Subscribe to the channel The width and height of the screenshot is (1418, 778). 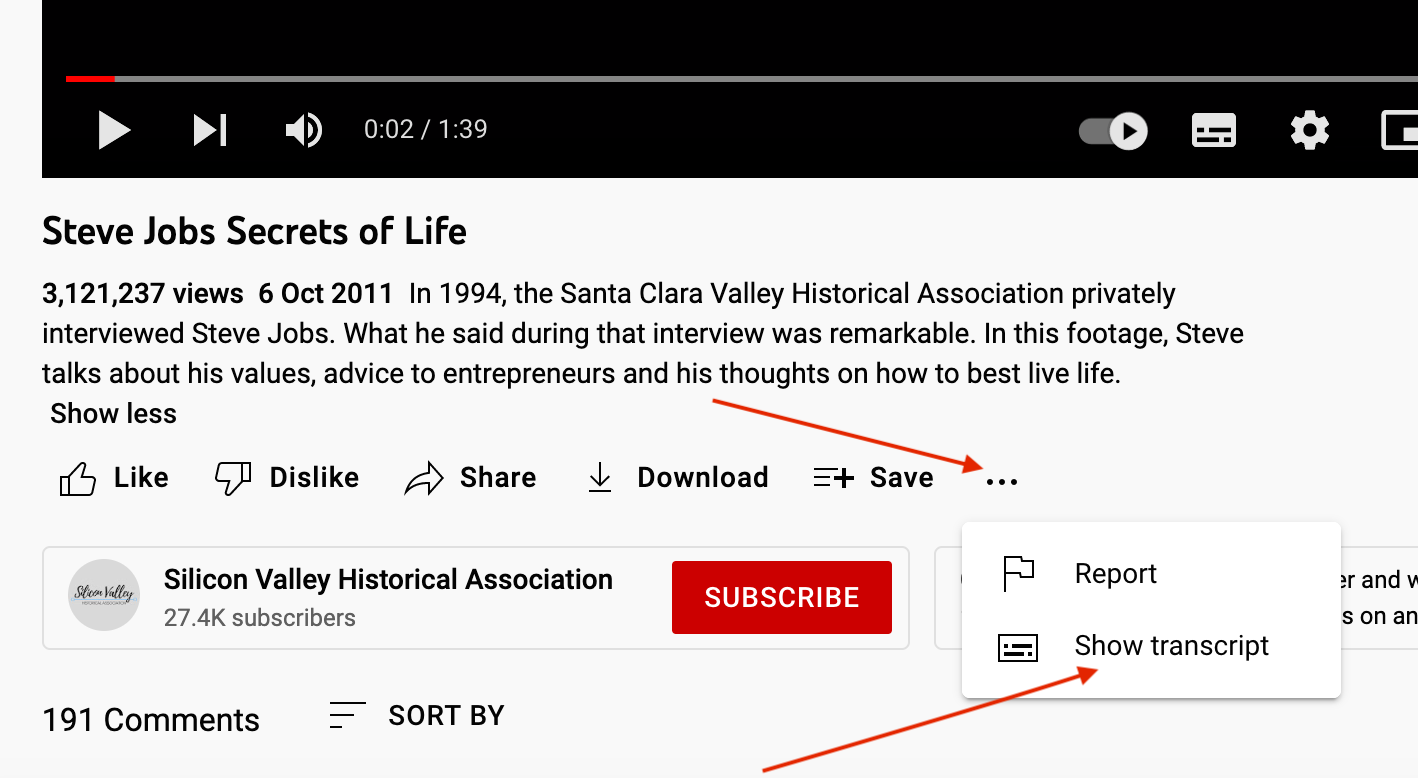[781, 597]
